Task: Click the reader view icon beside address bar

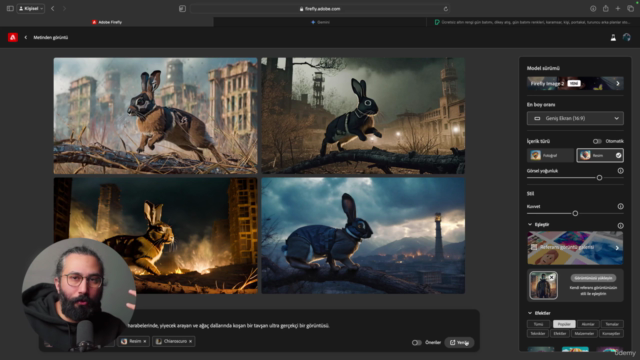Action: click(182, 9)
